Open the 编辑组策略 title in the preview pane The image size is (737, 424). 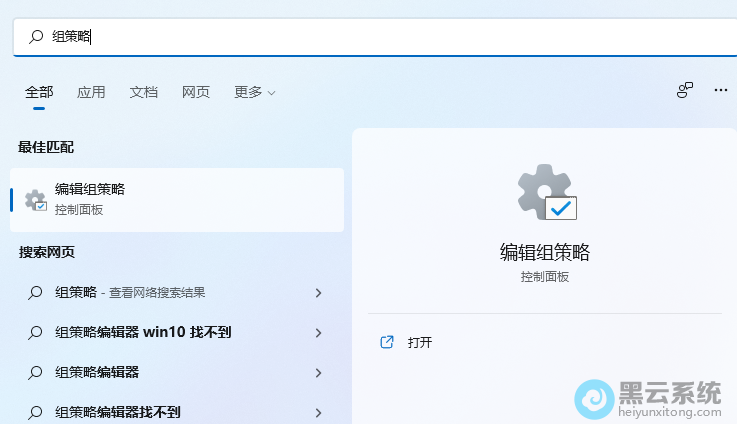point(545,251)
